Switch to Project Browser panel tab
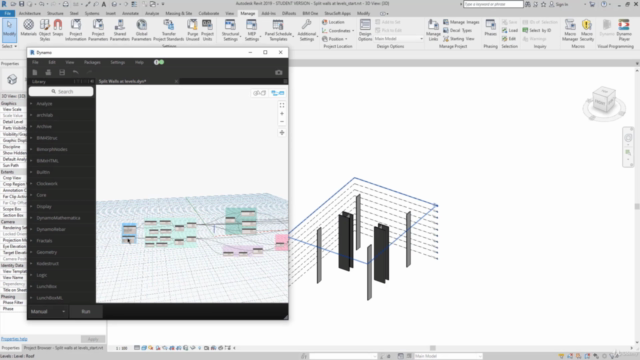Screen dimensions: 640x360 (x=63, y=348)
